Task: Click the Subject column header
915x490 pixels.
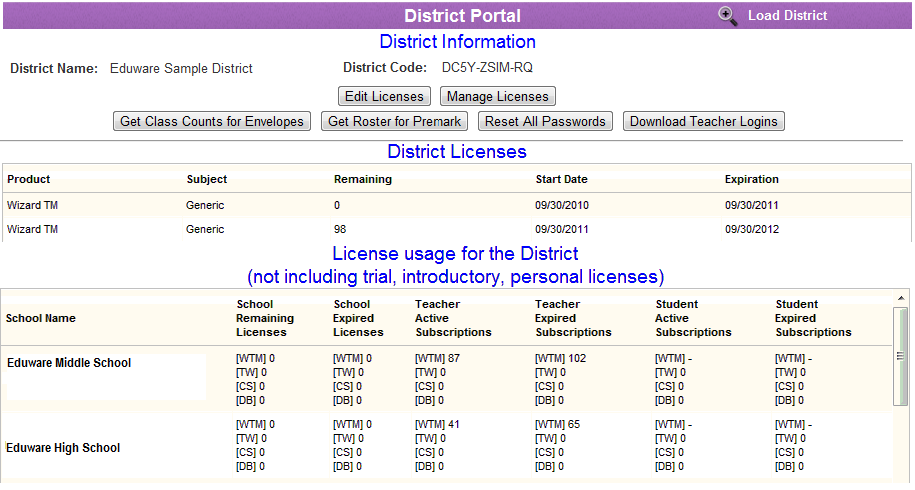Action: click(207, 179)
